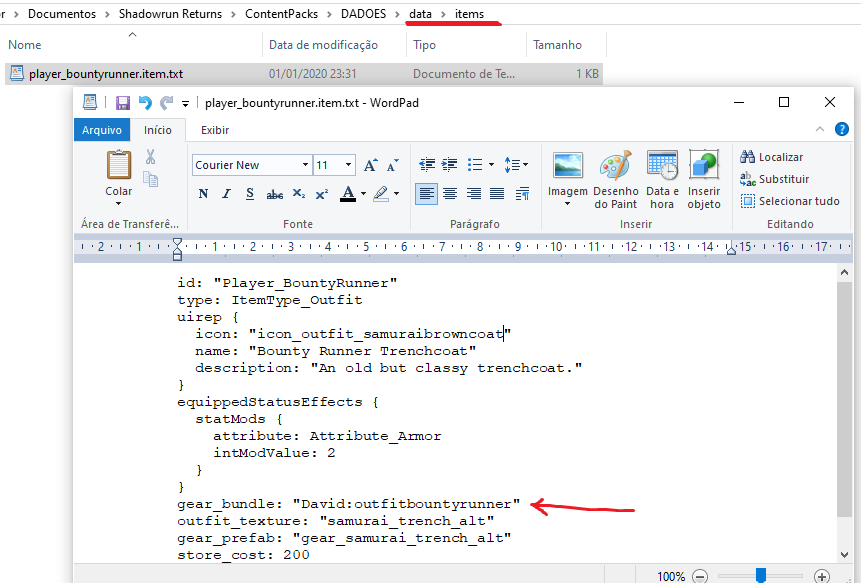This screenshot has height=583, width=861.
Task: Click the decrease indent icon
Action: click(427, 164)
